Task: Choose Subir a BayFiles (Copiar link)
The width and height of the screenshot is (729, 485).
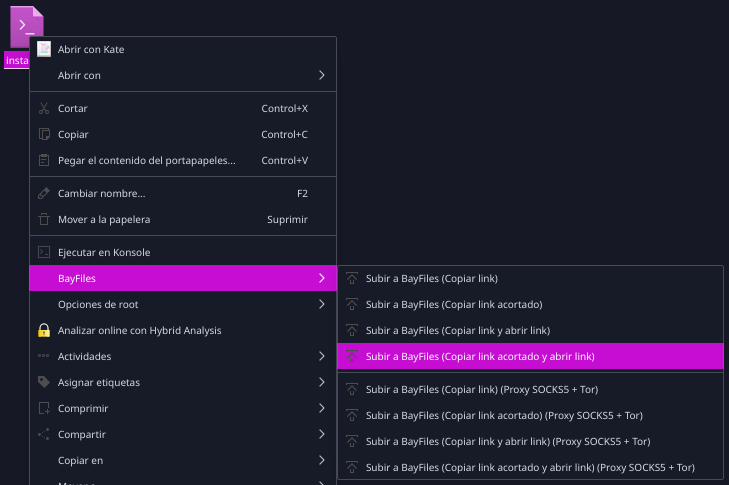Action: point(530,279)
